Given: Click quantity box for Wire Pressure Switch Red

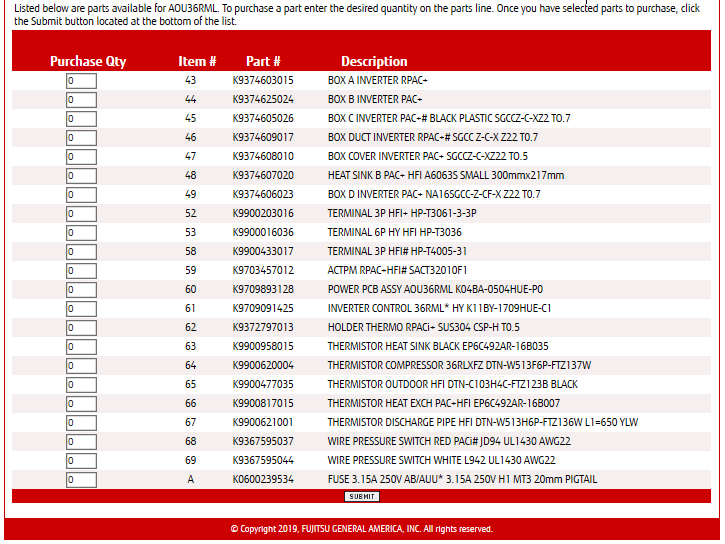Looking at the screenshot, I should (x=81, y=441).
